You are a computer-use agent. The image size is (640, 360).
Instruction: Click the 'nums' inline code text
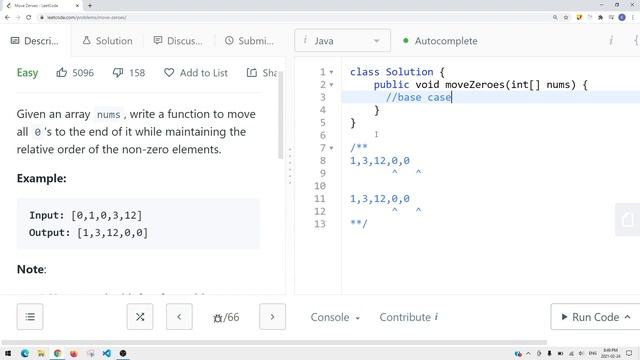tap(108, 115)
